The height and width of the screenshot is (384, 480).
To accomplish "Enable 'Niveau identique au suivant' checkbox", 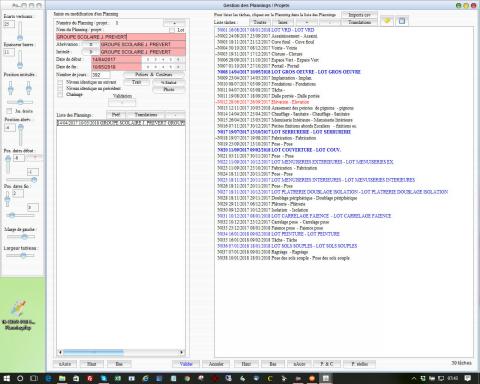I will coord(60,82).
